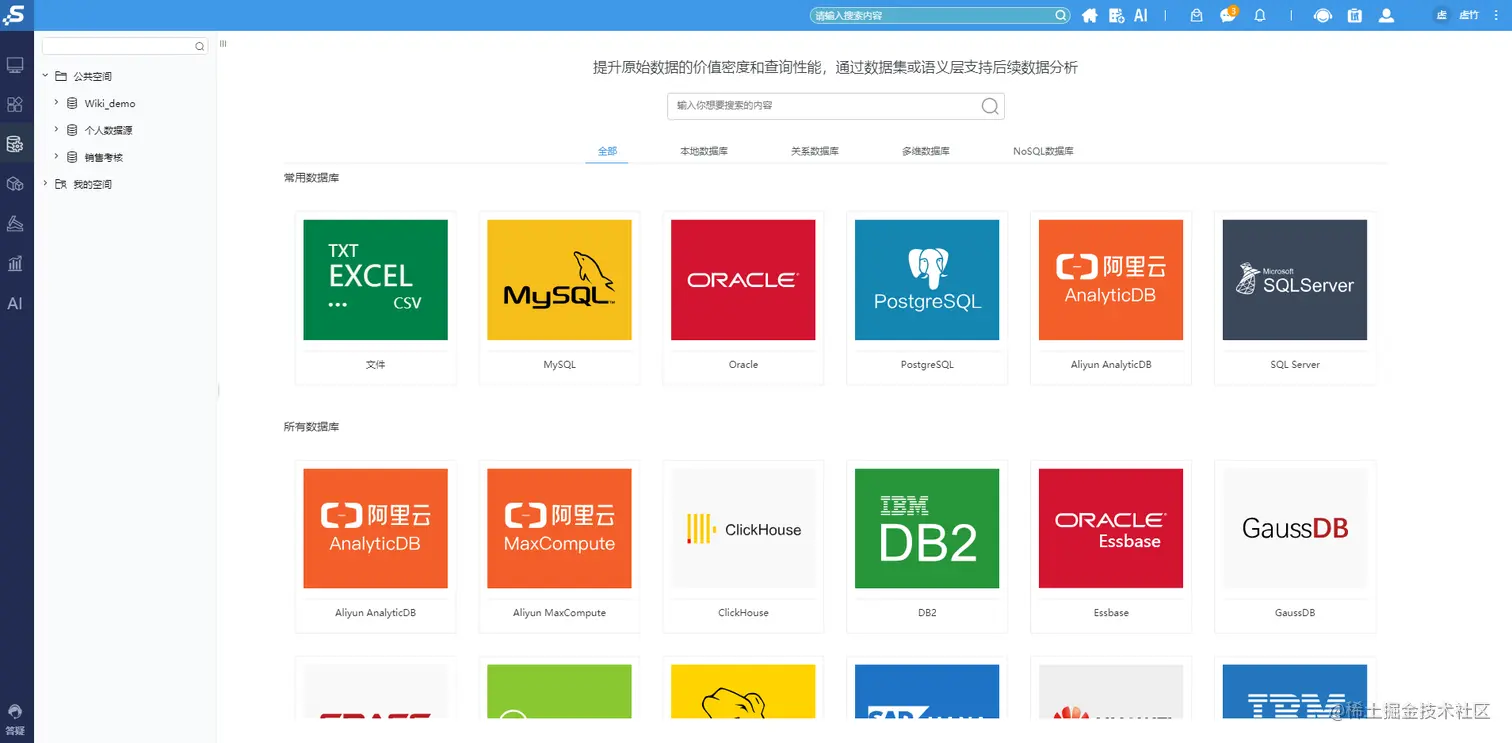
Task: Click the customer support headset icon
Action: pyautogui.click(x=1322, y=15)
